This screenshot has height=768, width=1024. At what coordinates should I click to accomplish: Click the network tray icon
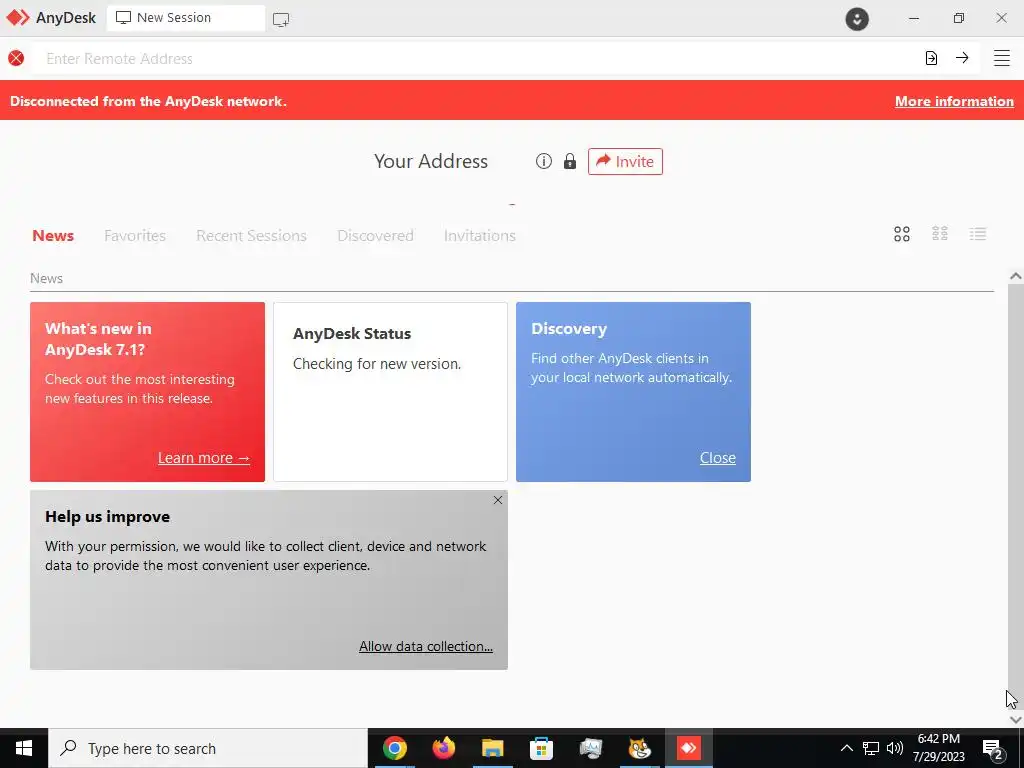click(871, 748)
